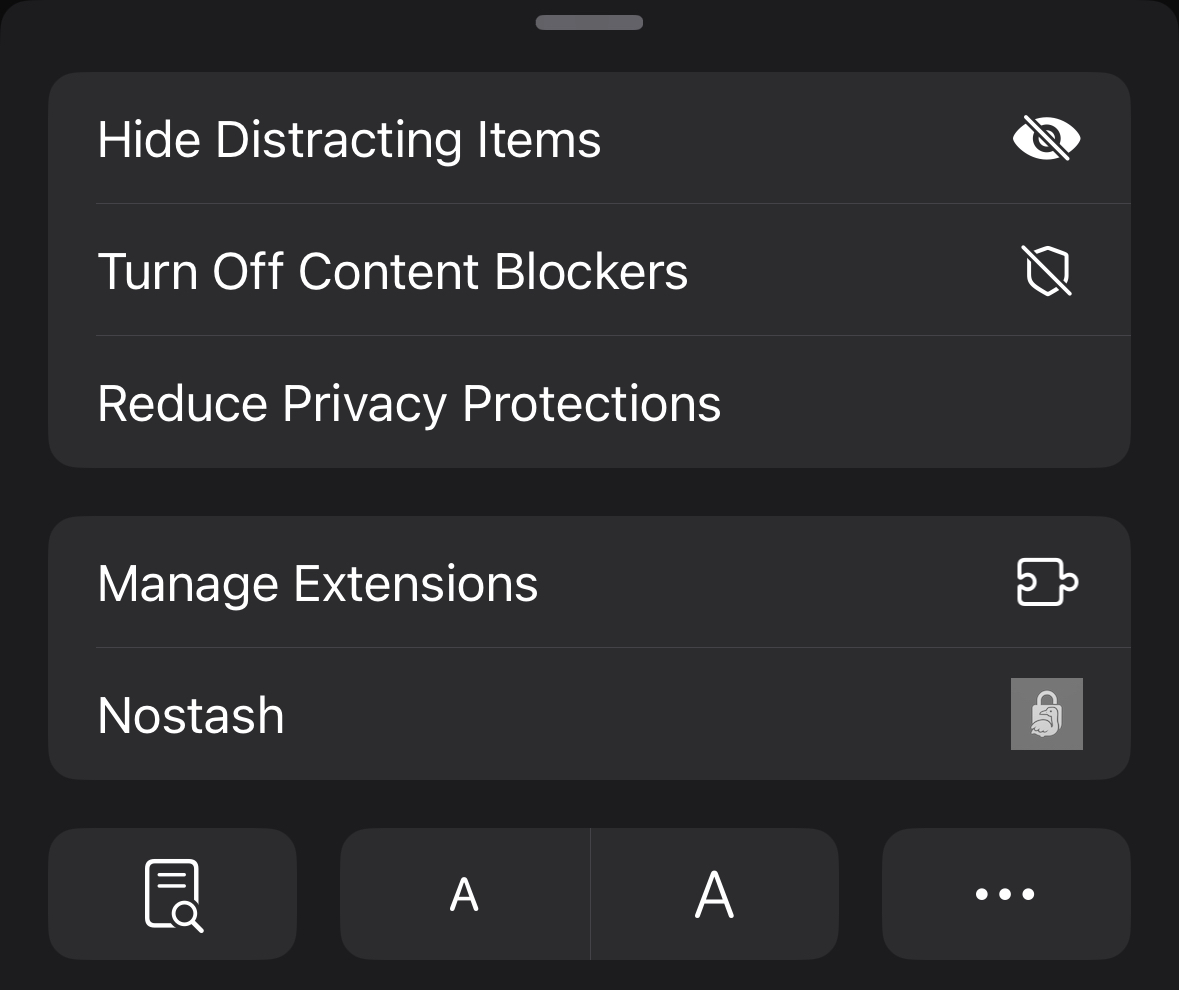Open the Manage Extensions label
1179x990 pixels.
pyautogui.click(x=318, y=583)
